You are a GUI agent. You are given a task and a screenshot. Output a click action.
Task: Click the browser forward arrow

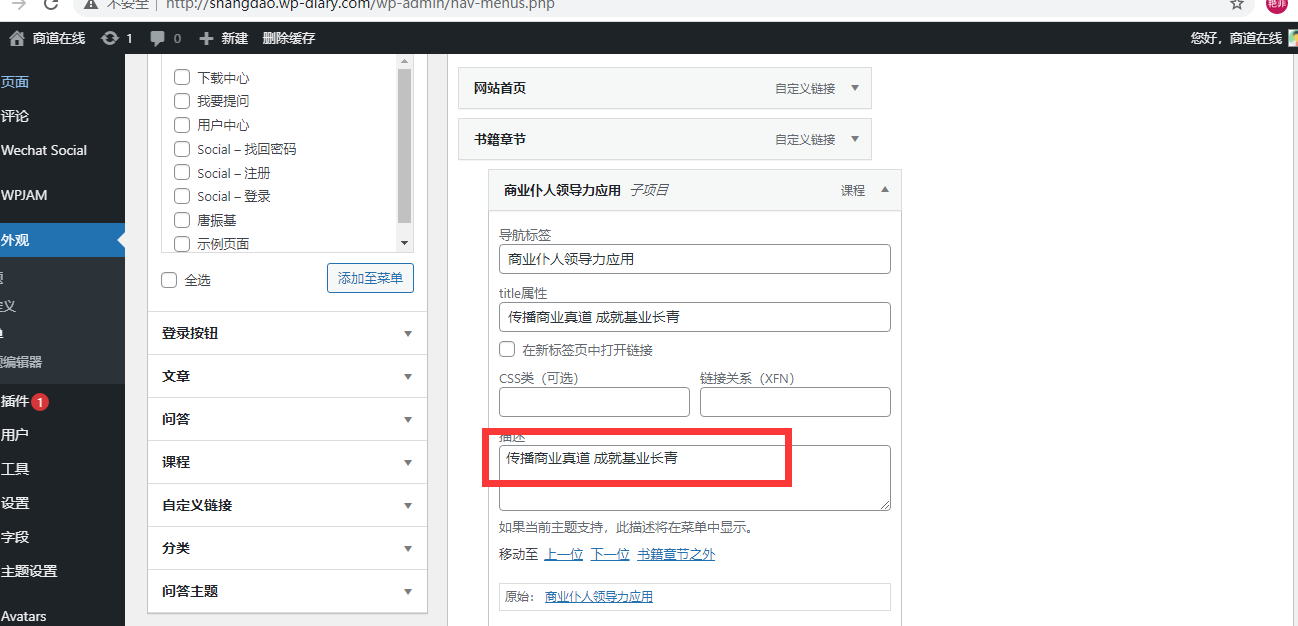[19, 5]
